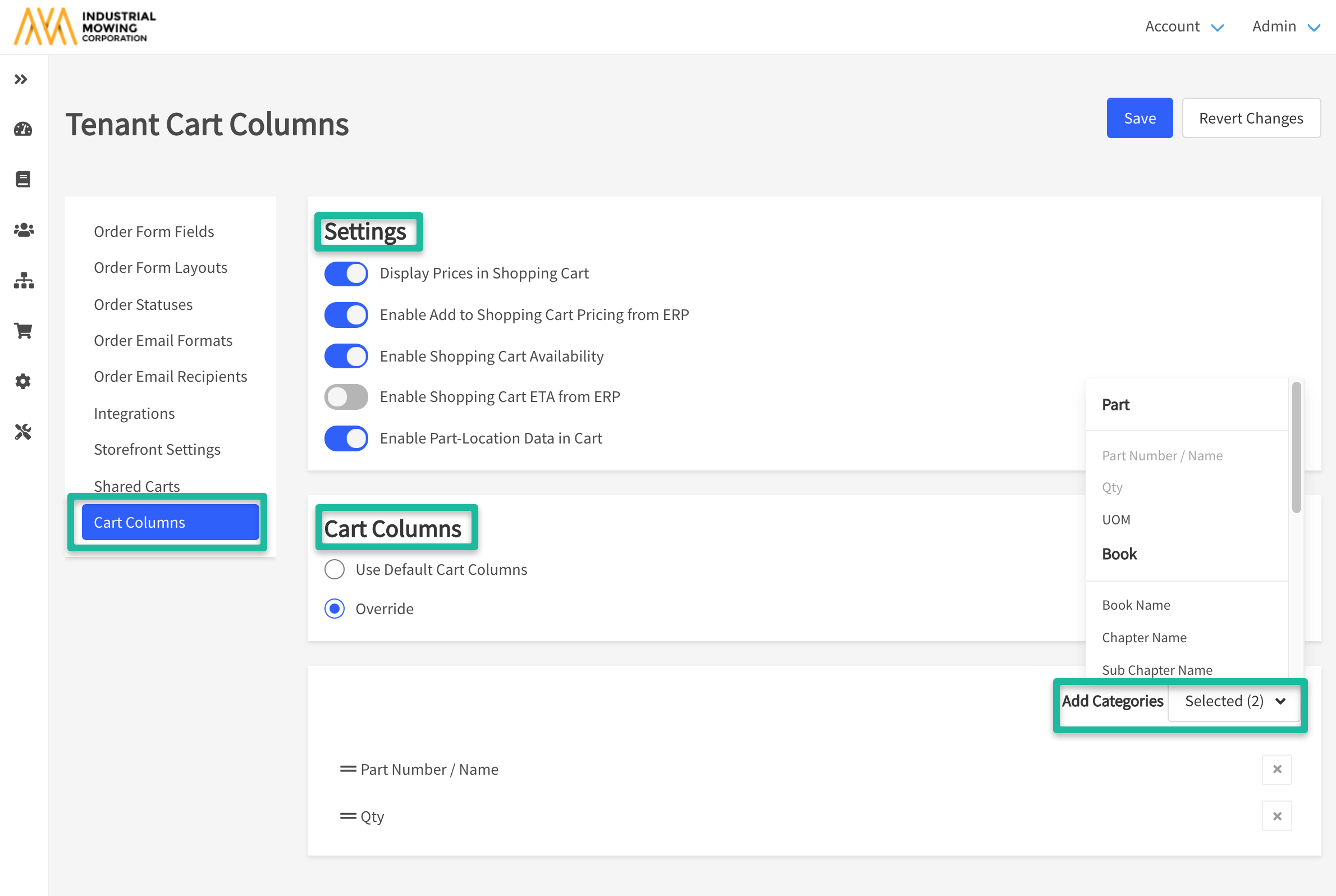Open the book icon in sidebar
1336x896 pixels.
pos(23,180)
